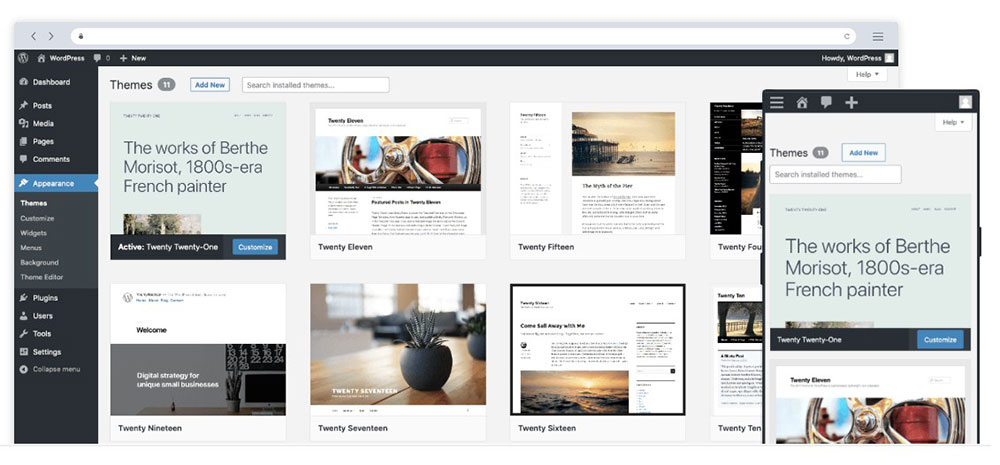Expand the desktop Help dropdown
Screen dimensions: 1000x465
tap(867, 75)
